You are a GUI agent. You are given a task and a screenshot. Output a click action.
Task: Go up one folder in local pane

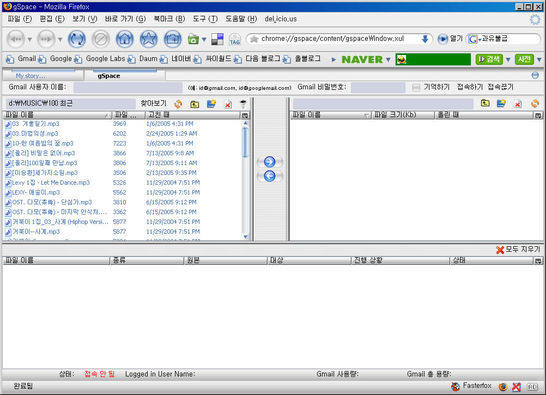(x=195, y=104)
